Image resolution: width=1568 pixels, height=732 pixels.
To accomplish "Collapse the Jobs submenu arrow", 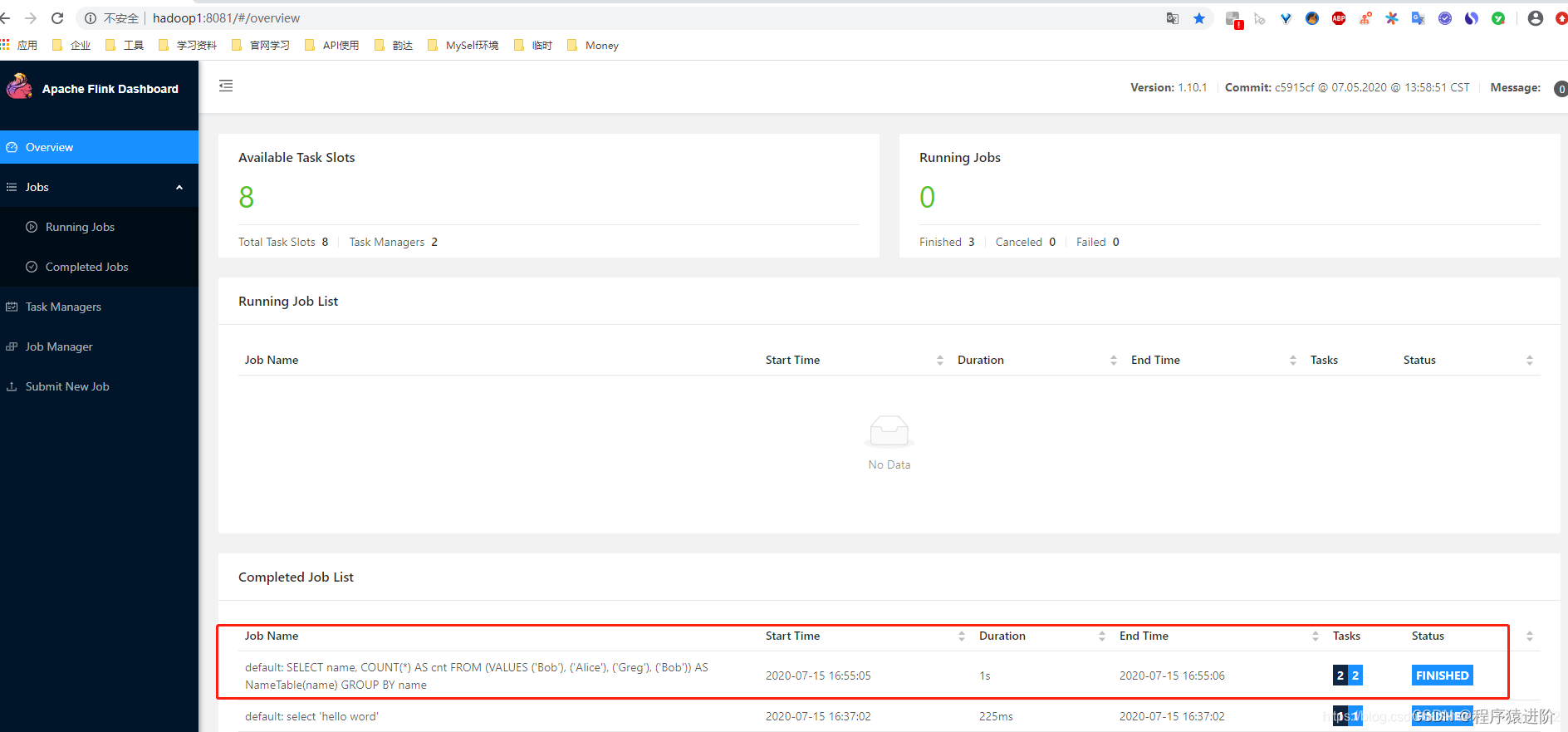I will click(x=179, y=187).
